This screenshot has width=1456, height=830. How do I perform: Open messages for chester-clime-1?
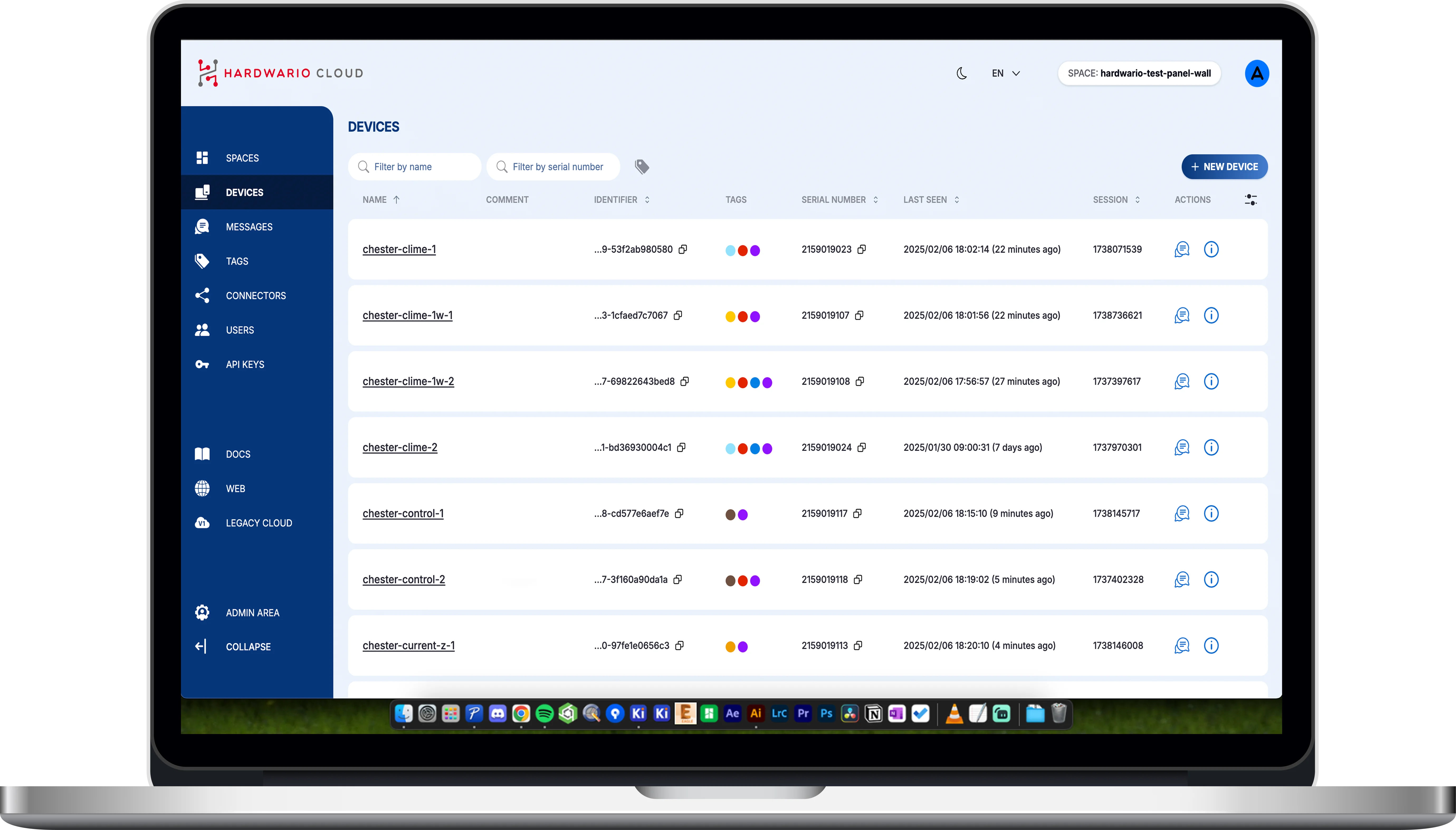[1182, 249]
